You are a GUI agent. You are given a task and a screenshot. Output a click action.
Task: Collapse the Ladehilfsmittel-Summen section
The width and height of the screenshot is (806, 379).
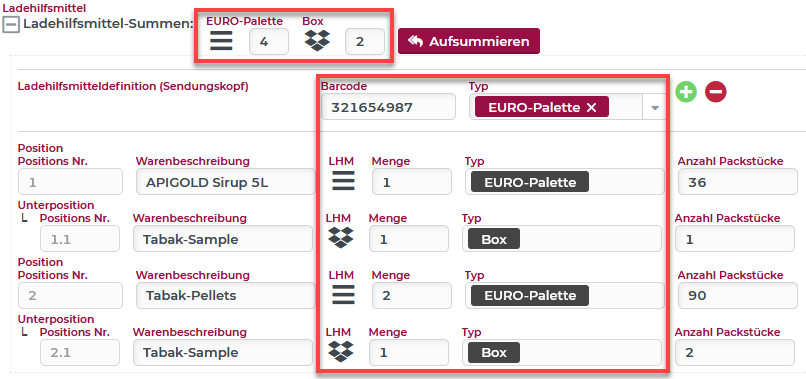pos(11,24)
